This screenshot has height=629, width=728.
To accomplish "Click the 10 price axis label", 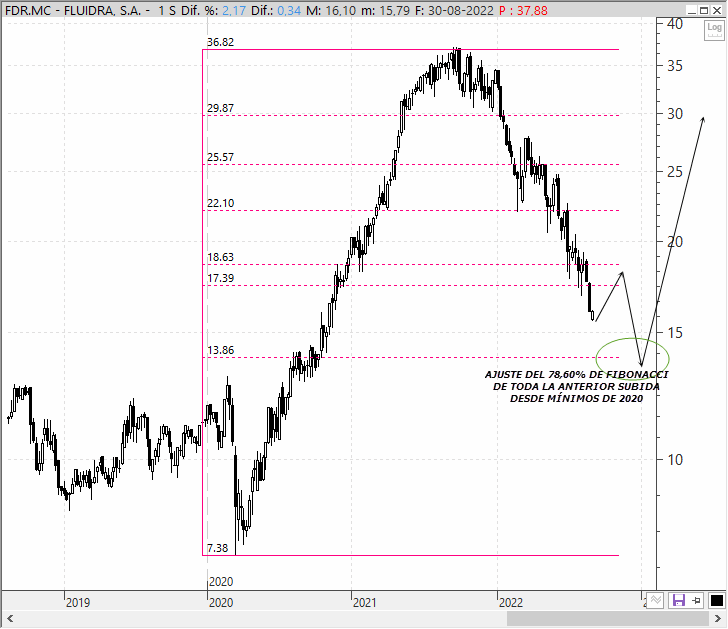I will [x=675, y=460].
